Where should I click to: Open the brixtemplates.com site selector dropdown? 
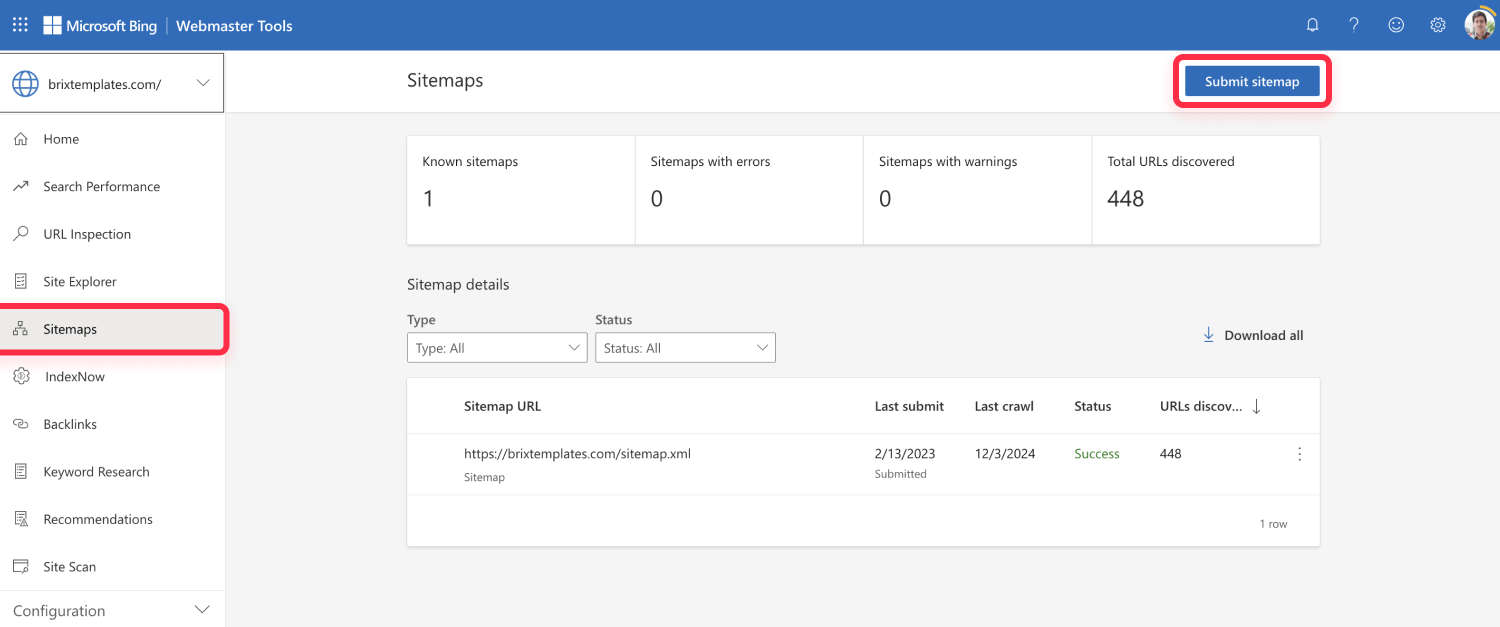click(112, 83)
